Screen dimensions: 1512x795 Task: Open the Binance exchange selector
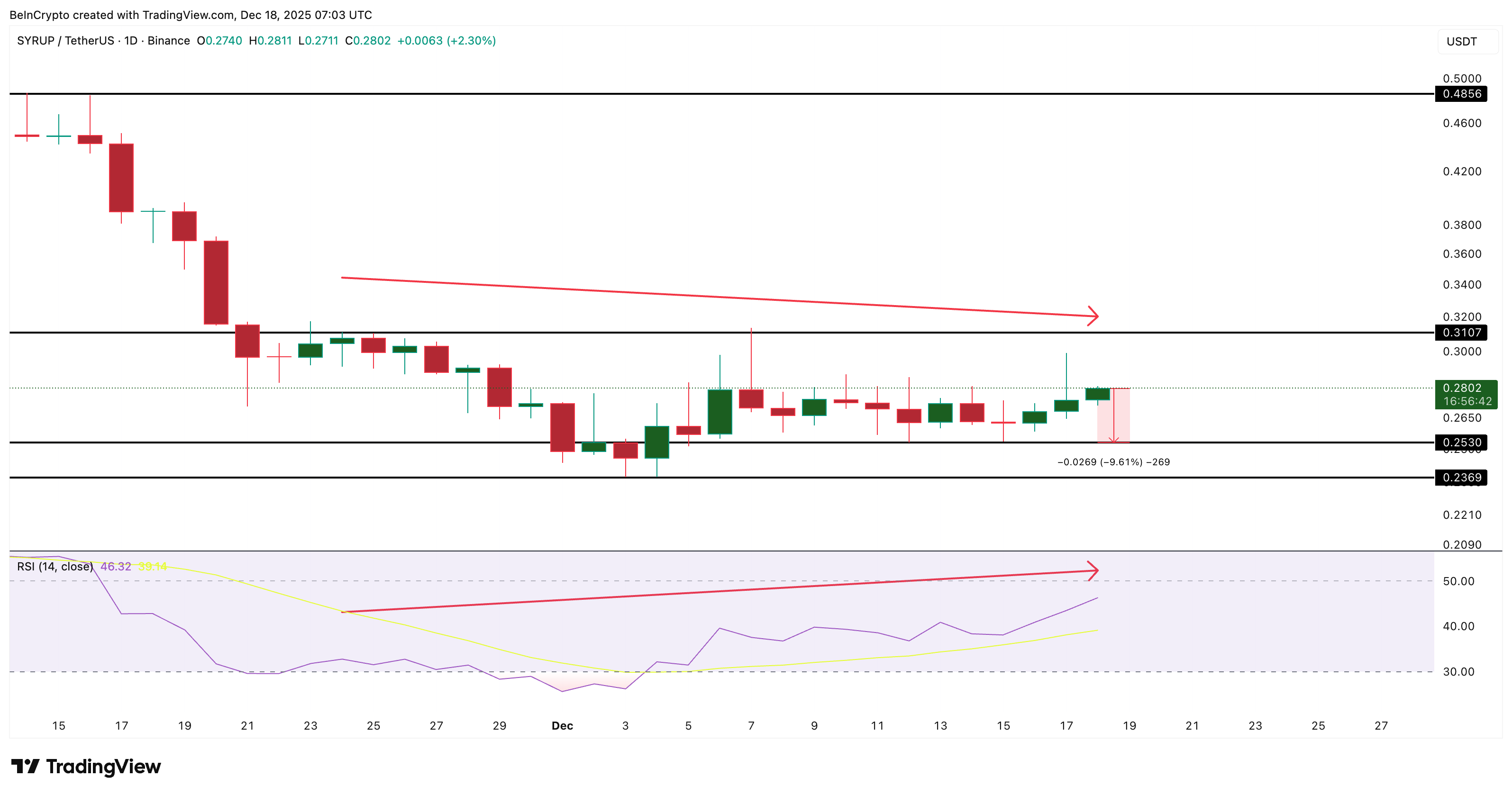coord(168,41)
